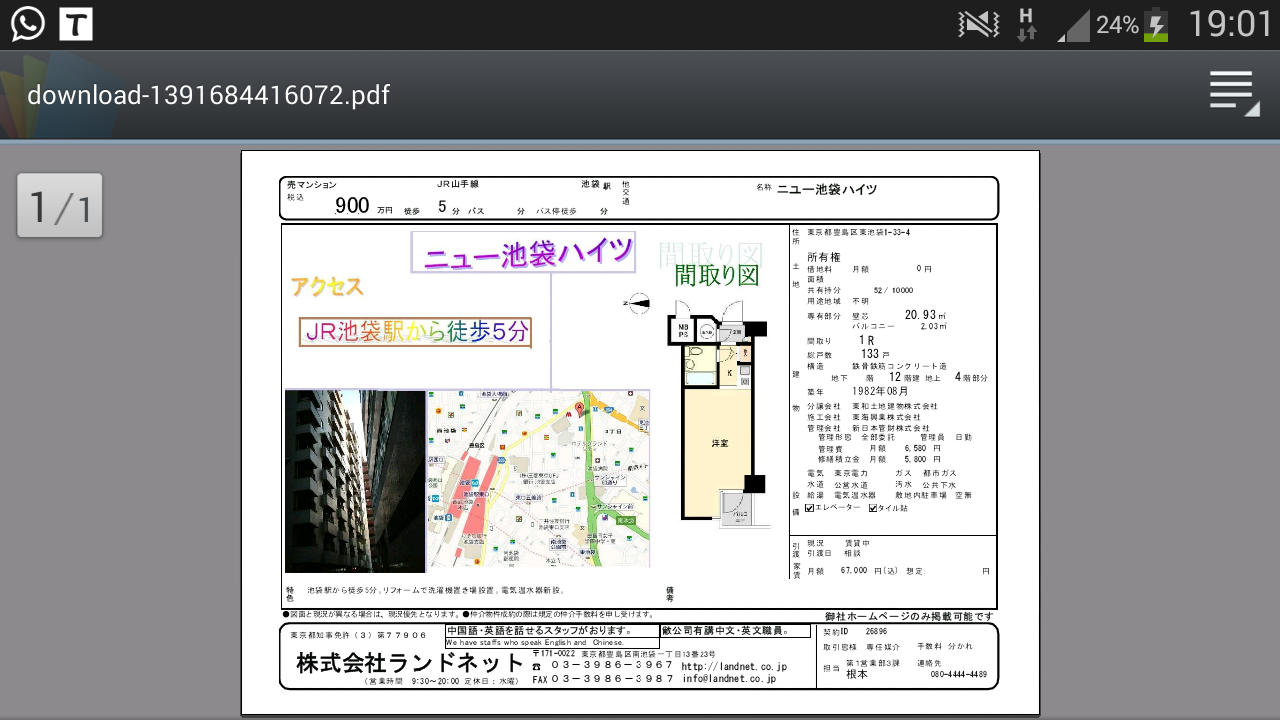Tap the 133 戸 total units value
This screenshot has height=720, width=1280.
coord(875,354)
